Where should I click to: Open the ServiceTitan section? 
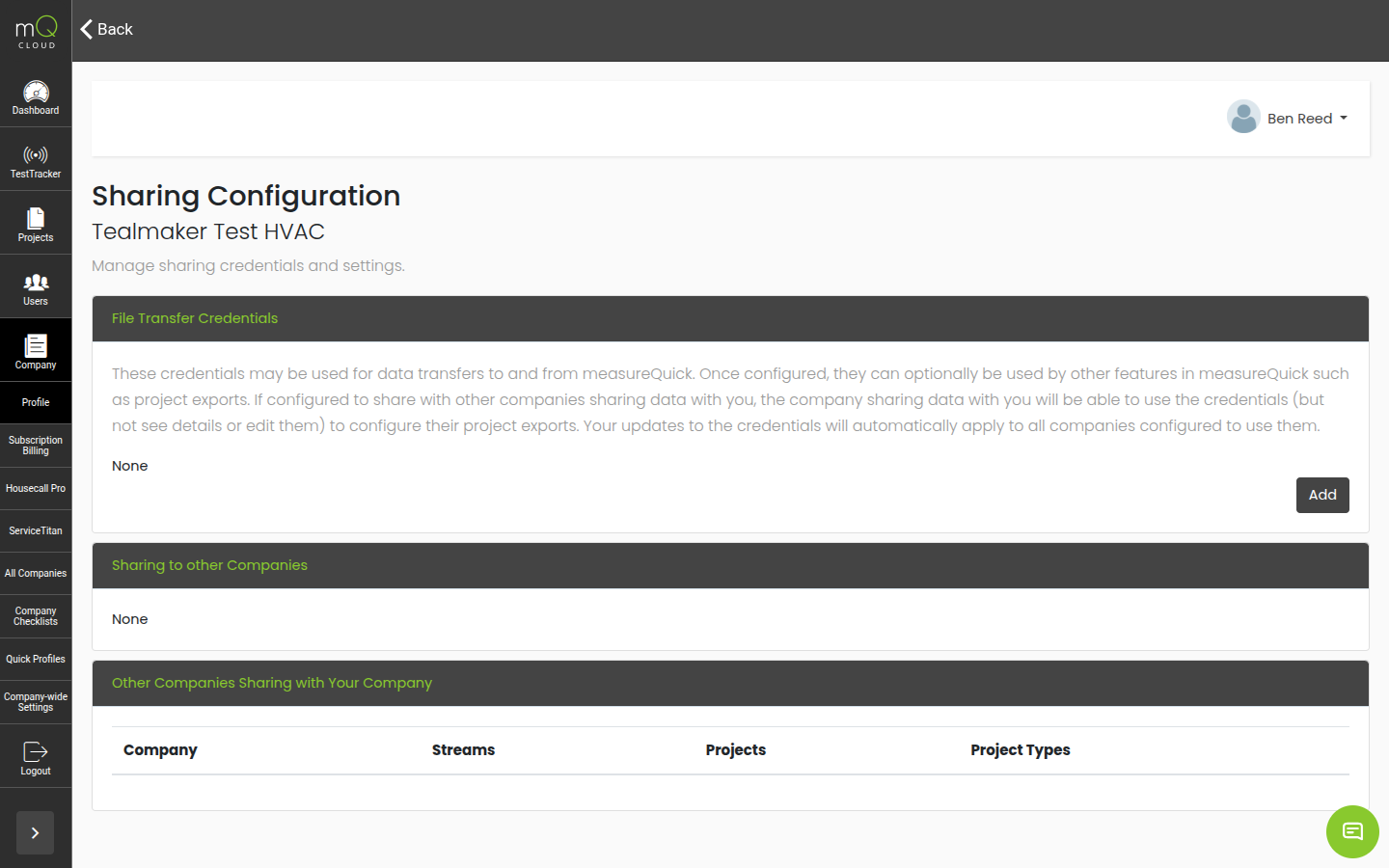36,529
